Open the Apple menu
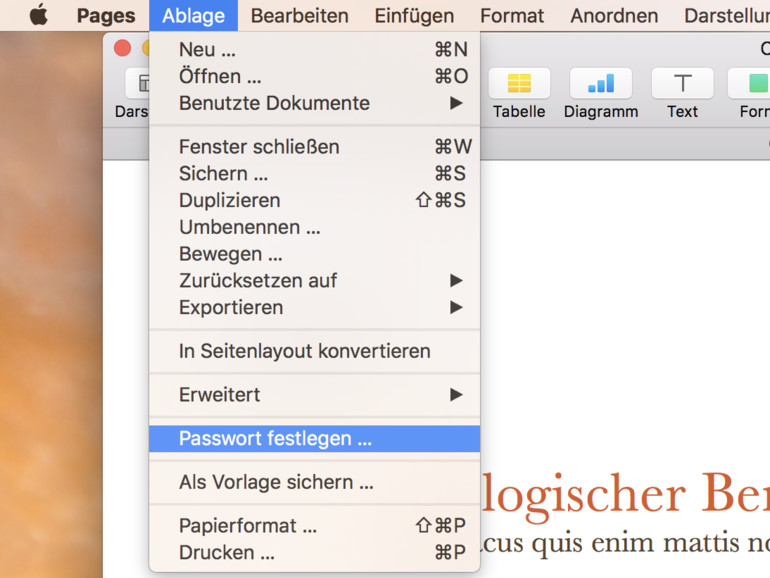This screenshot has height=578, width=770. coord(39,15)
